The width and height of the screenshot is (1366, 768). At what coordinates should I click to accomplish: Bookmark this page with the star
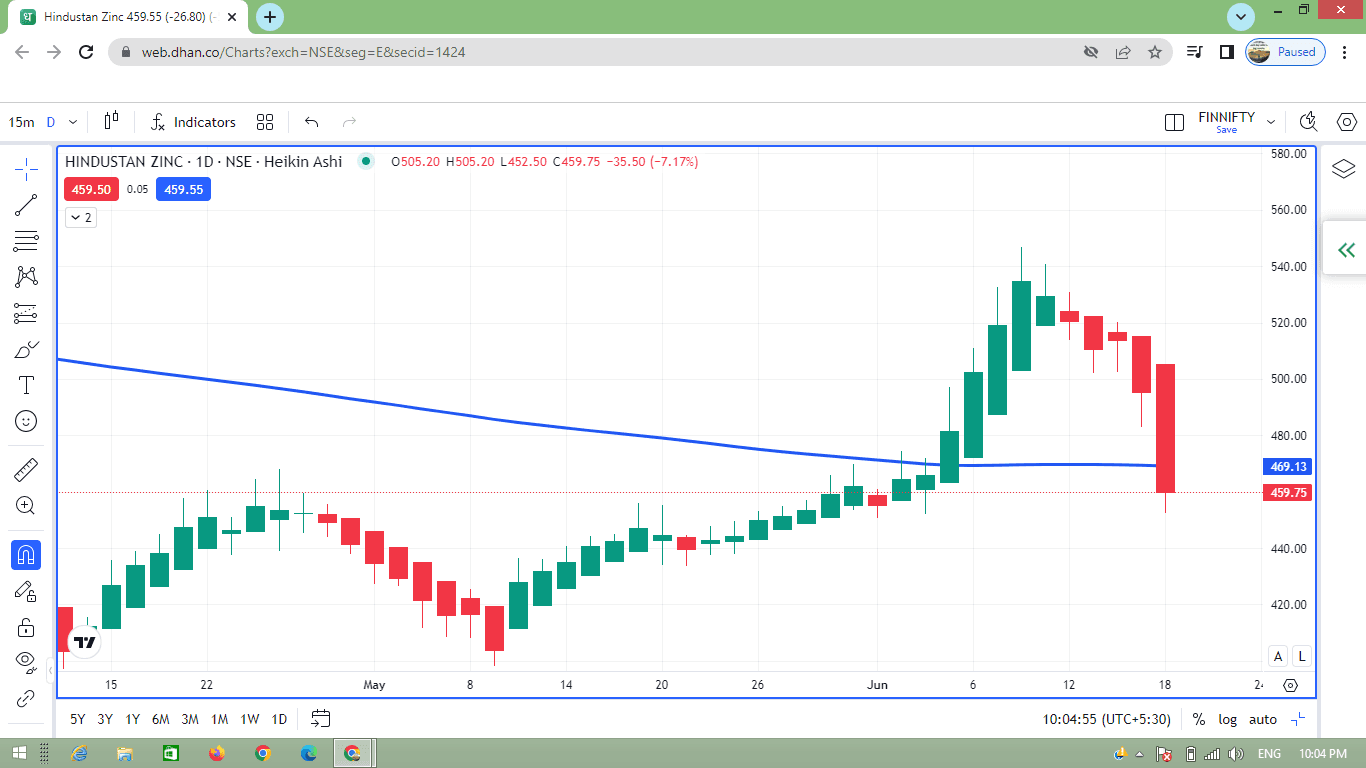pos(1155,52)
